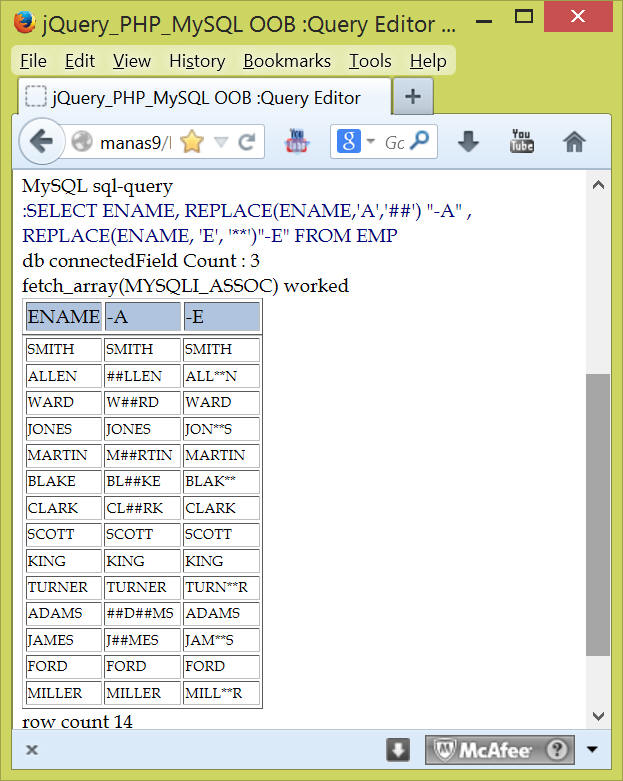Click in the address bar showing manas9
This screenshot has height=781, width=623.
[x=135, y=142]
